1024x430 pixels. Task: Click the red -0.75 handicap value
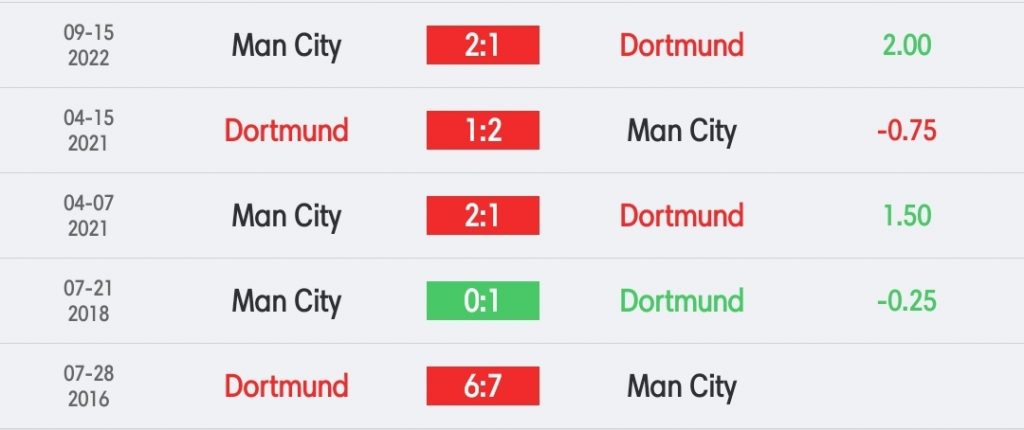tap(907, 131)
